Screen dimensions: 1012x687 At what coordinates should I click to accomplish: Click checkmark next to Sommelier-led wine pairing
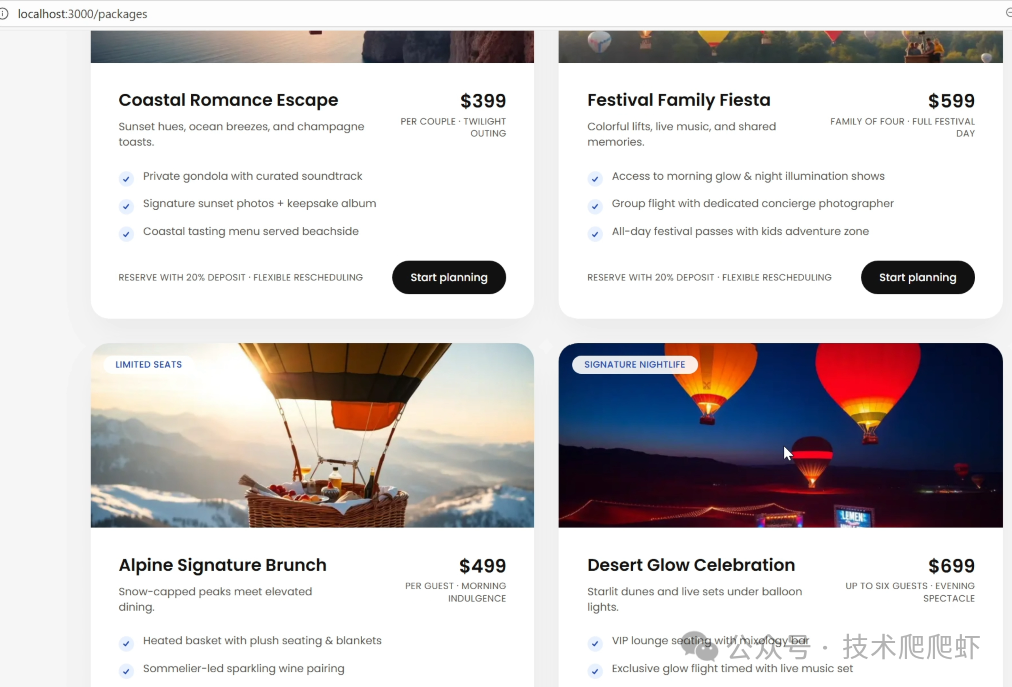[126, 671]
